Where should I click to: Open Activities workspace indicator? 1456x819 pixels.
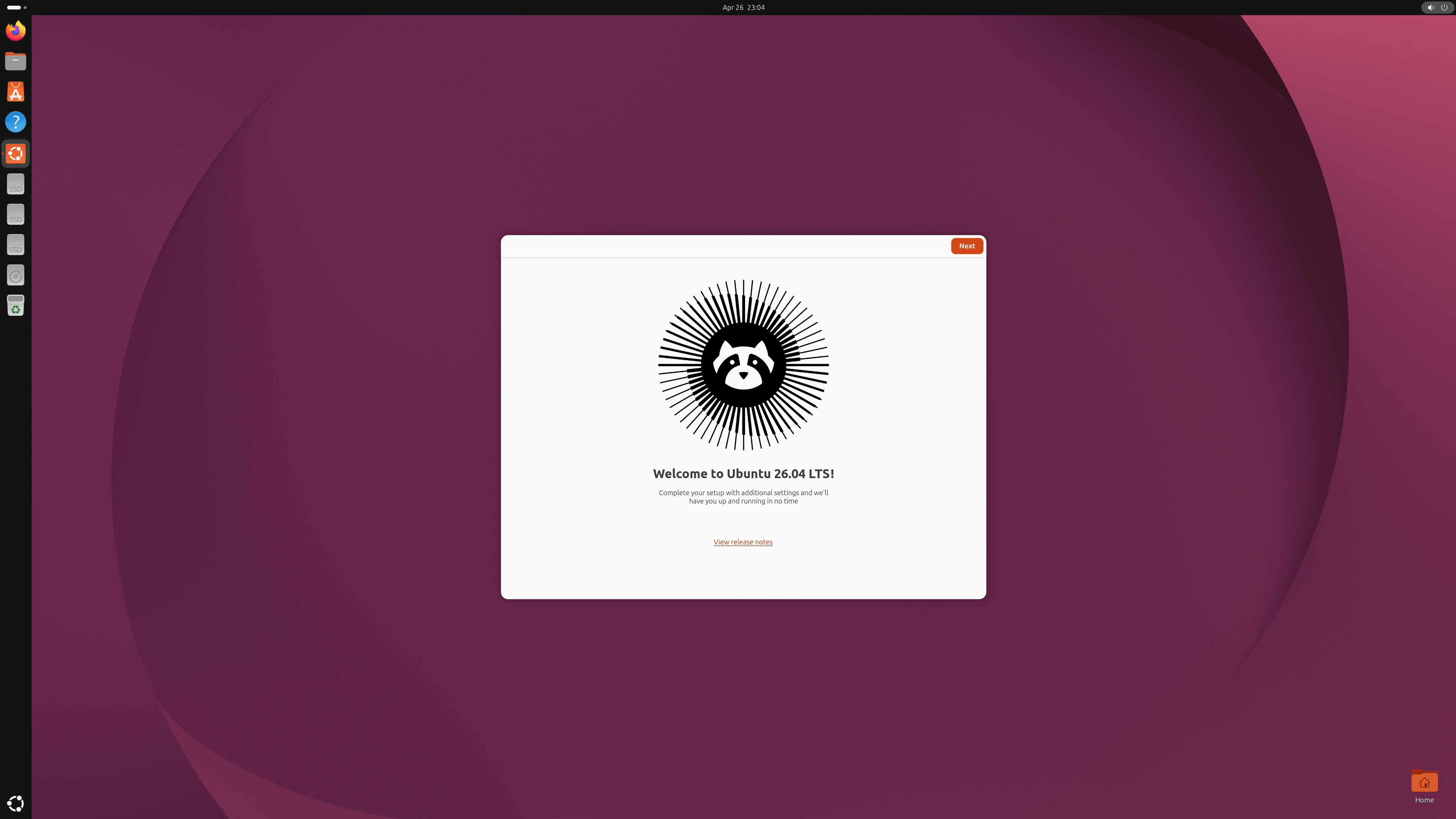[x=16, y=7]
